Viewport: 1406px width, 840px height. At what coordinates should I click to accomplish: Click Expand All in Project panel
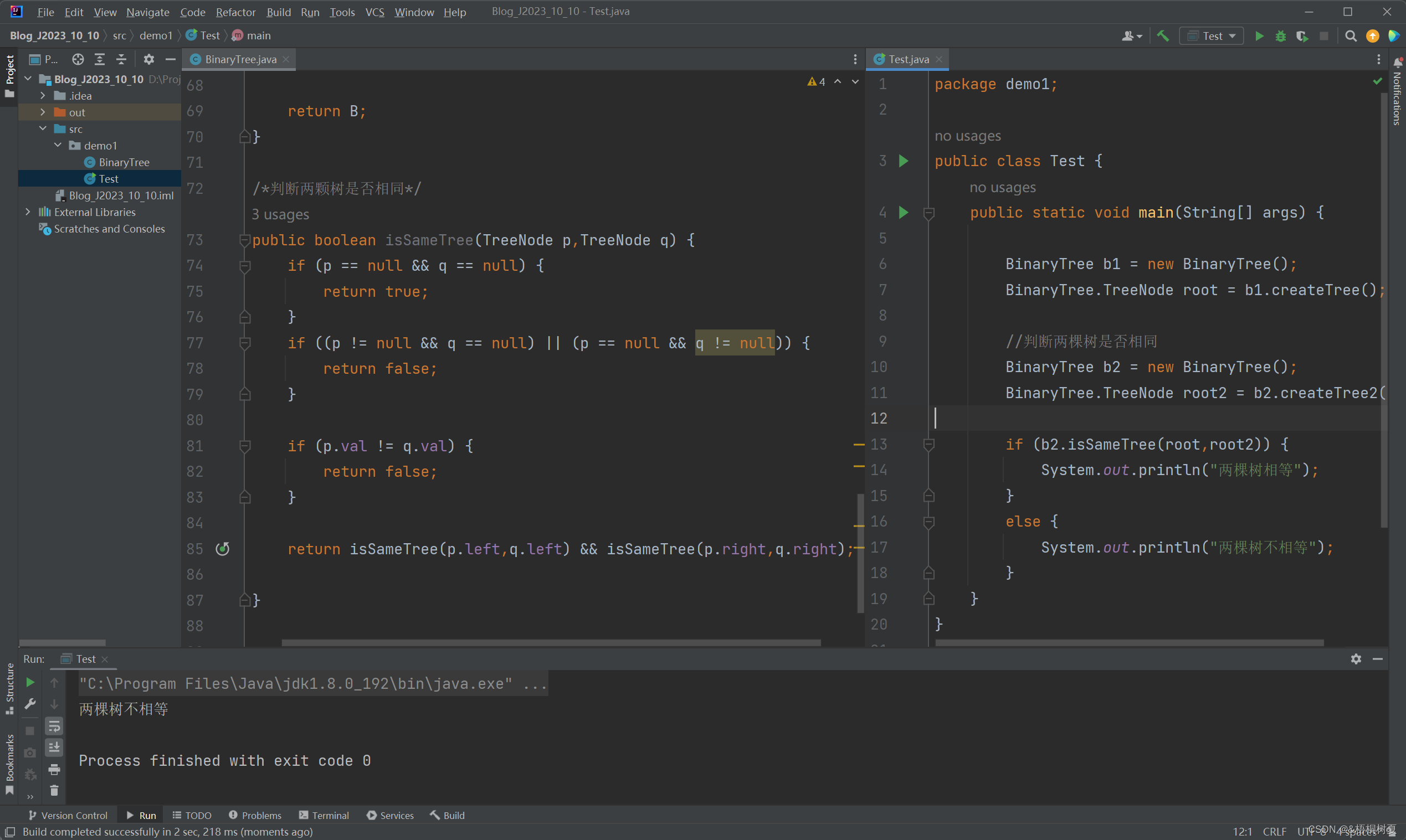tap(100, 59)
